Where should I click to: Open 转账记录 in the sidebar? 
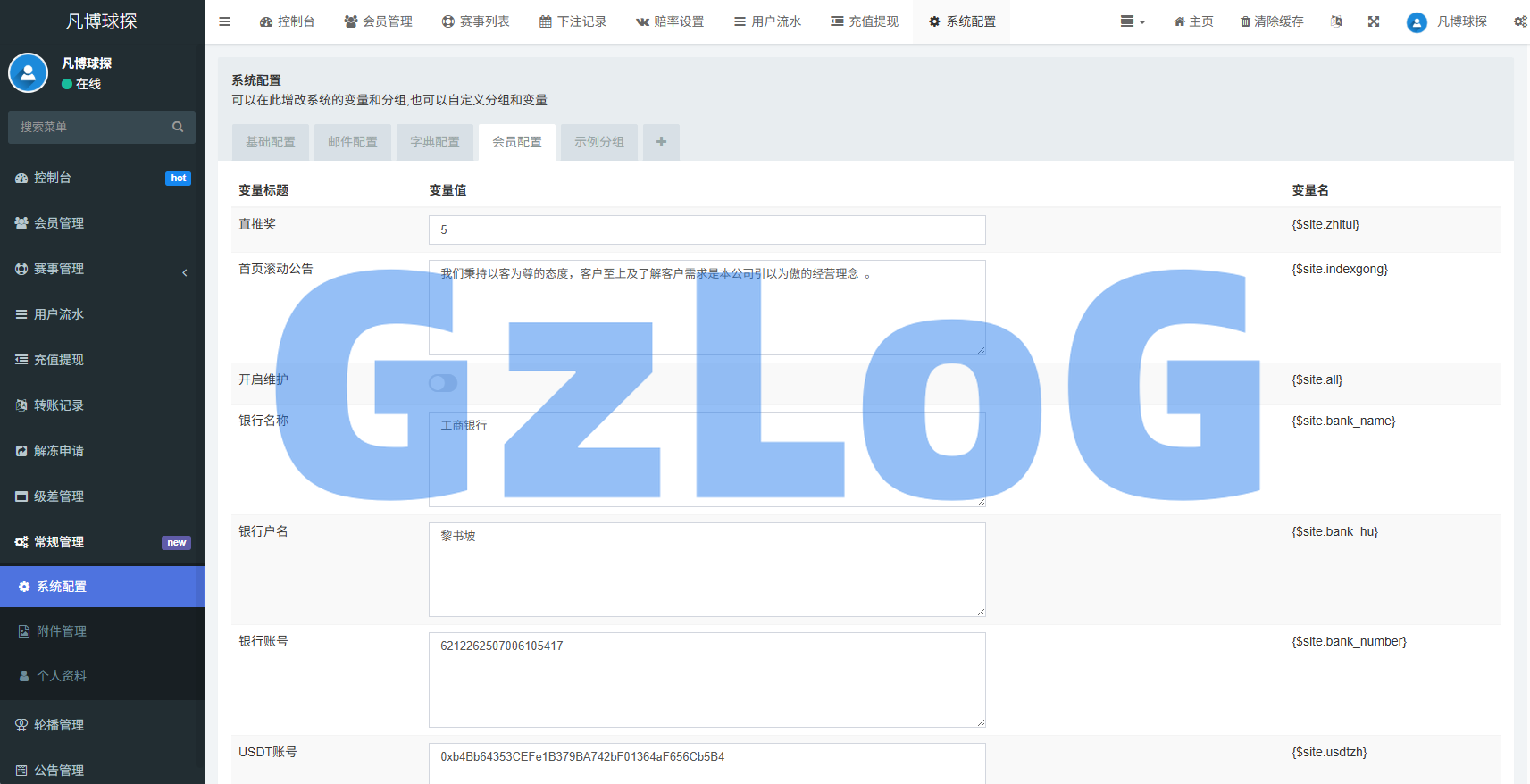pos(102,405)
